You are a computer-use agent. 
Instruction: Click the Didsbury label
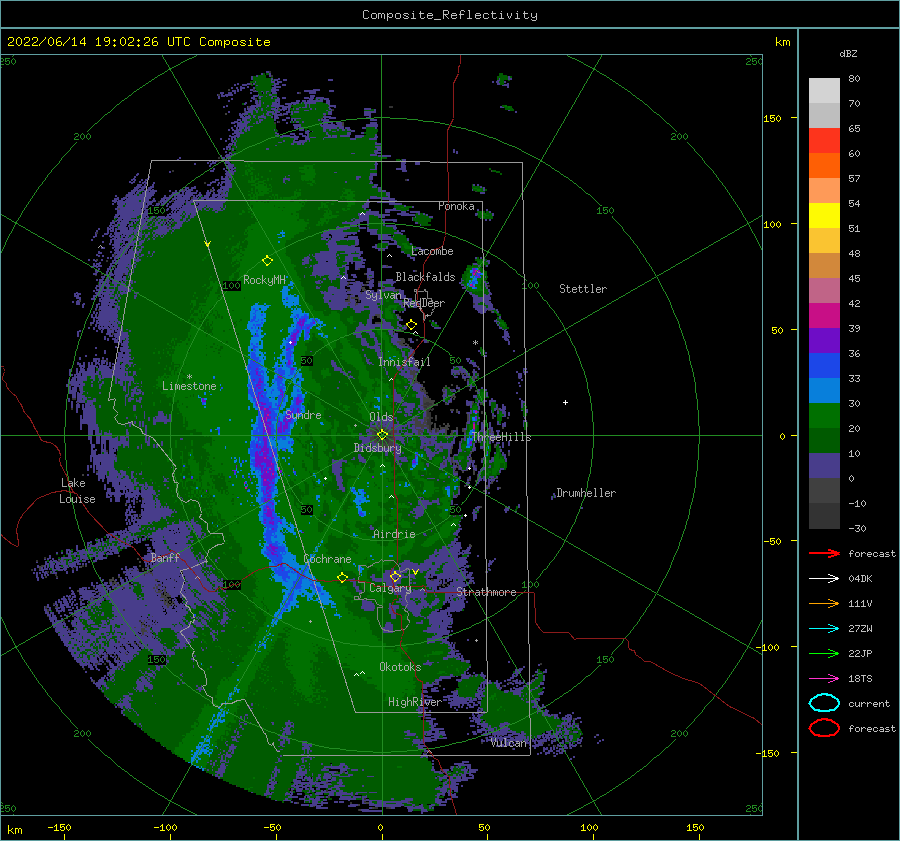click(377, 448)
